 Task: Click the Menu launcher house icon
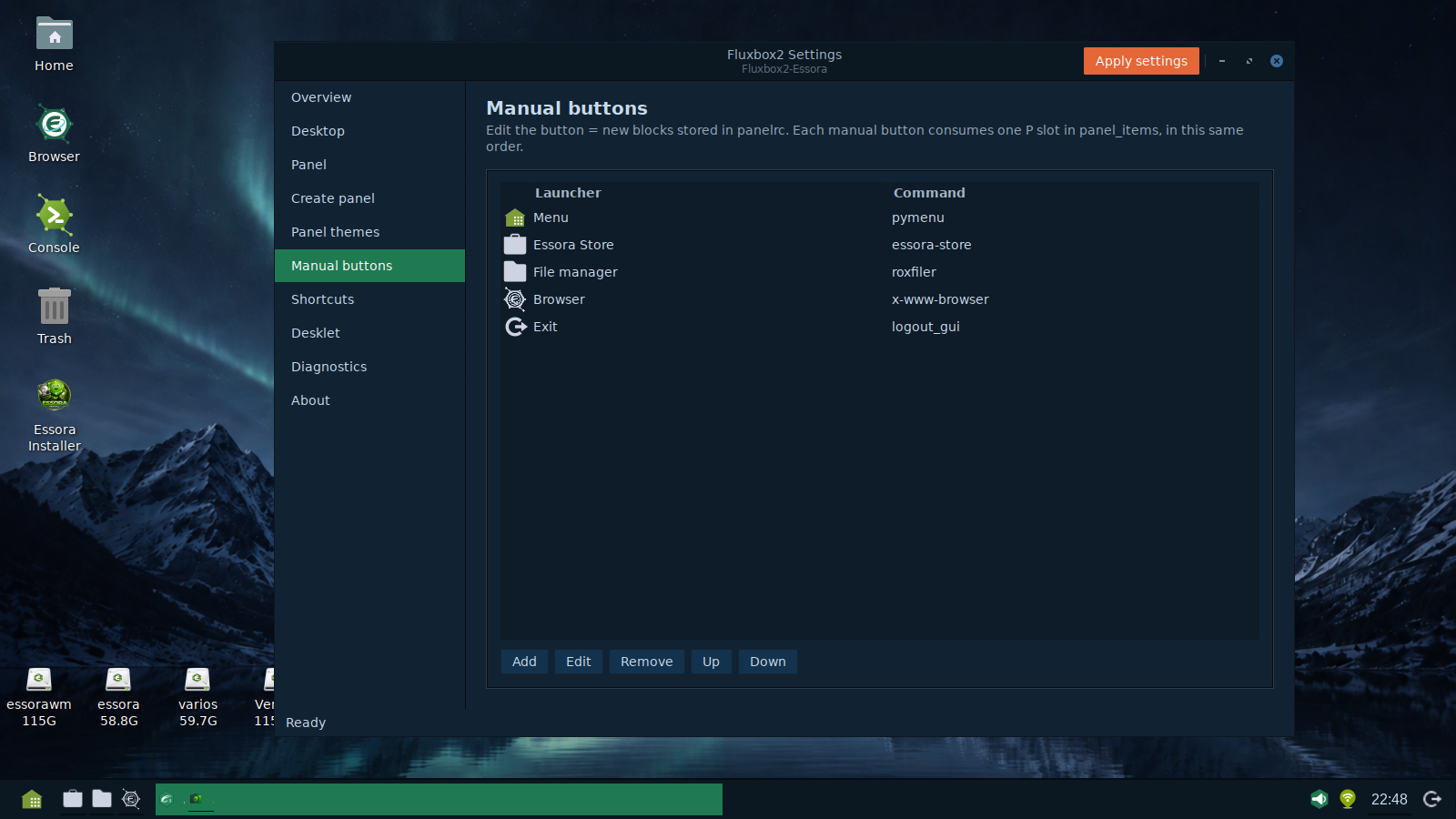pos(515,217)
